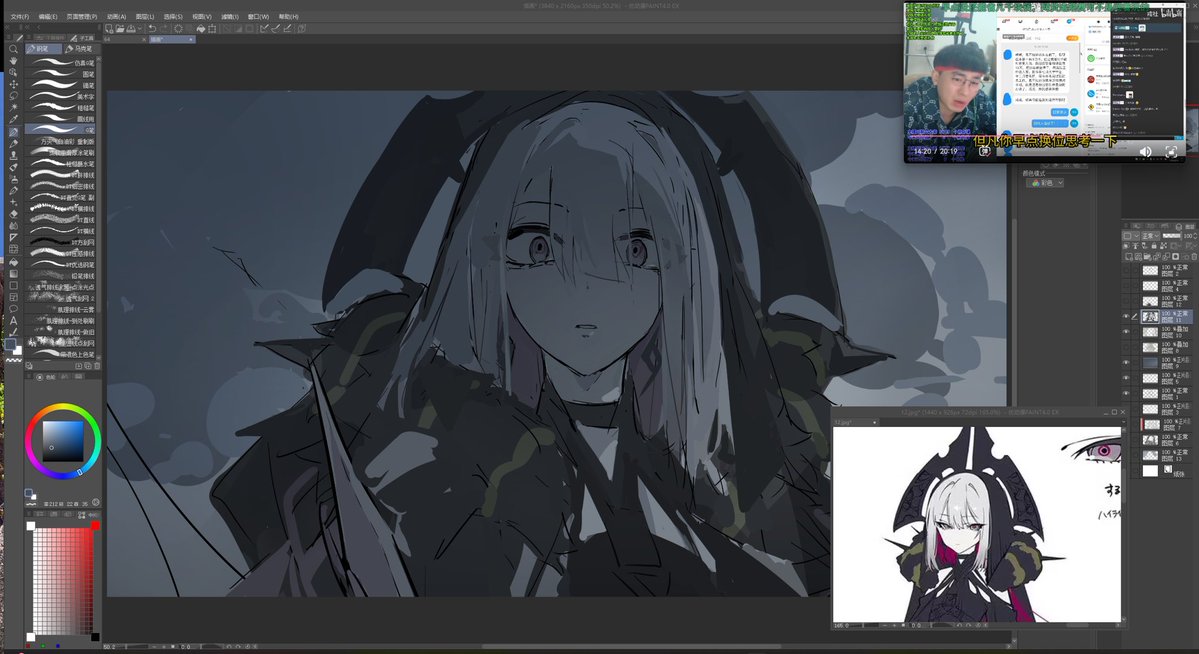Switch to 钢笔 sub tool group tab
The image size is (1199, 654).
44,48
